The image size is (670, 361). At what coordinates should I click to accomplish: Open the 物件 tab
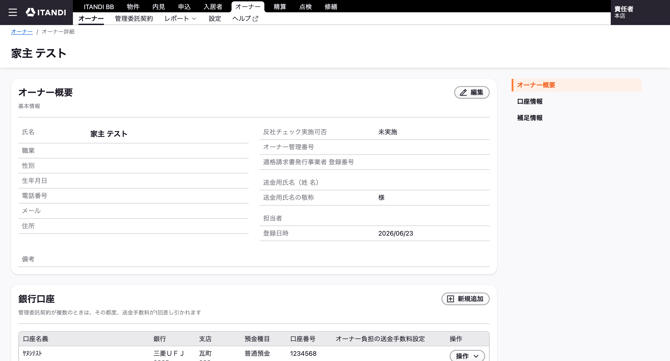click(133, 7)
